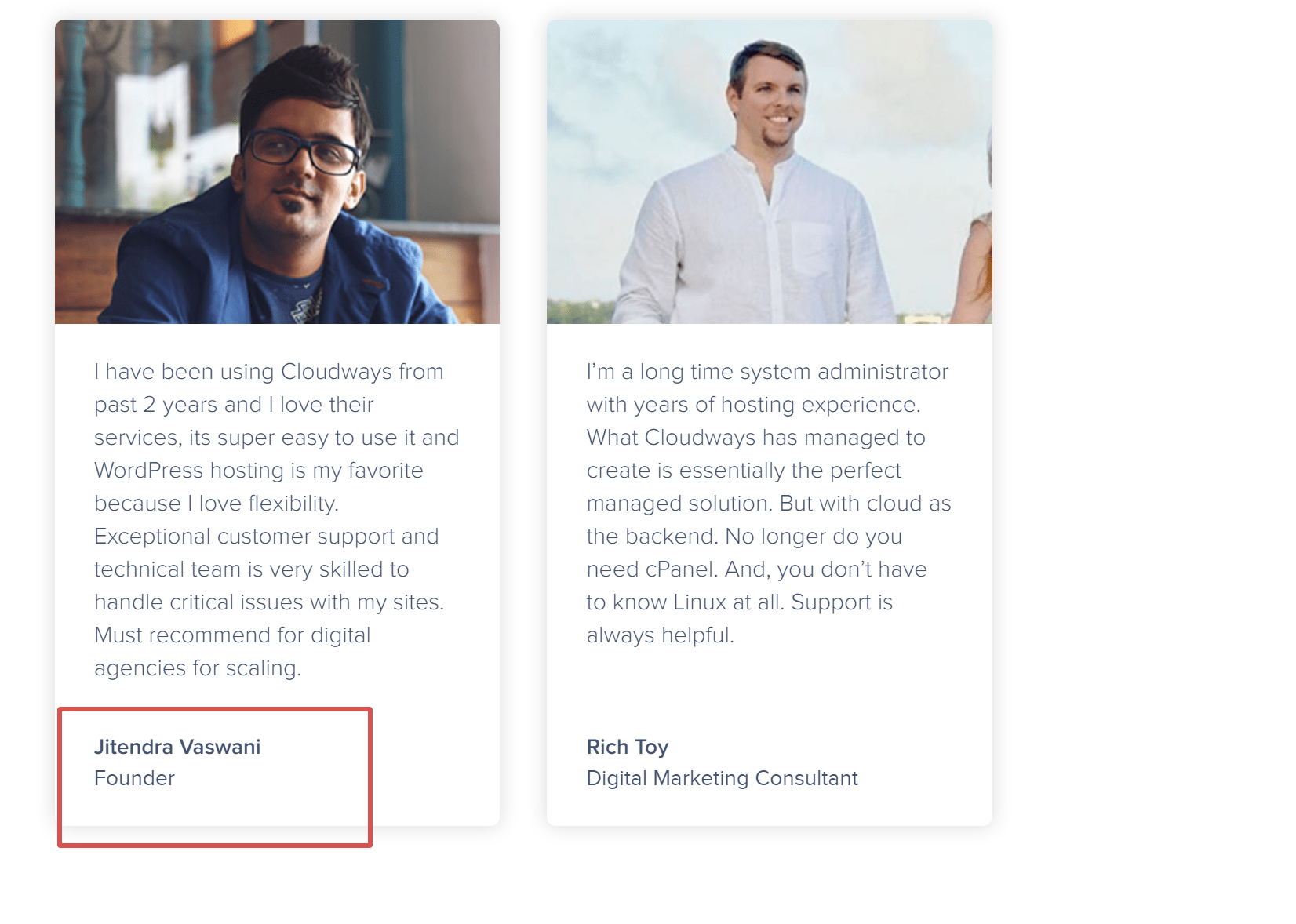Click the text 'WordPress hosting is my favorite'

259,470
